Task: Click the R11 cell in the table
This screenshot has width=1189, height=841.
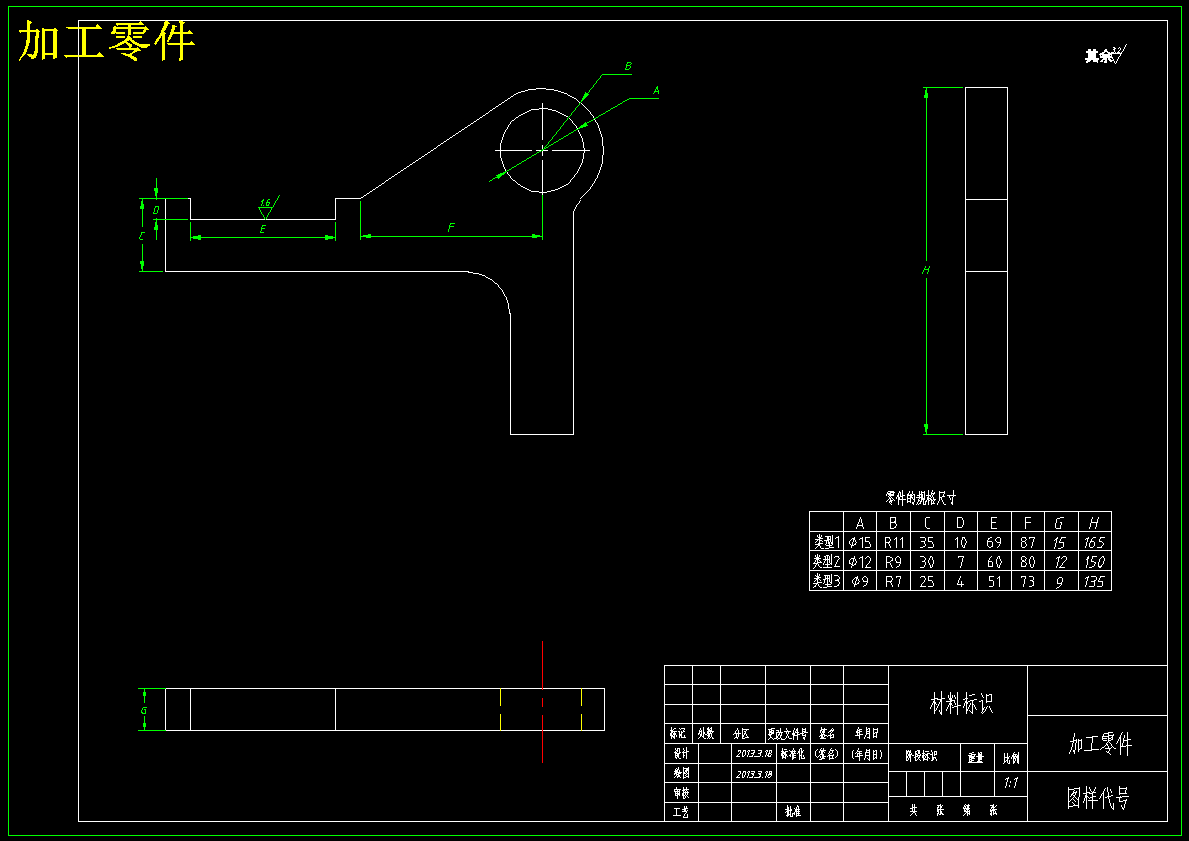Action: (894, 542)
